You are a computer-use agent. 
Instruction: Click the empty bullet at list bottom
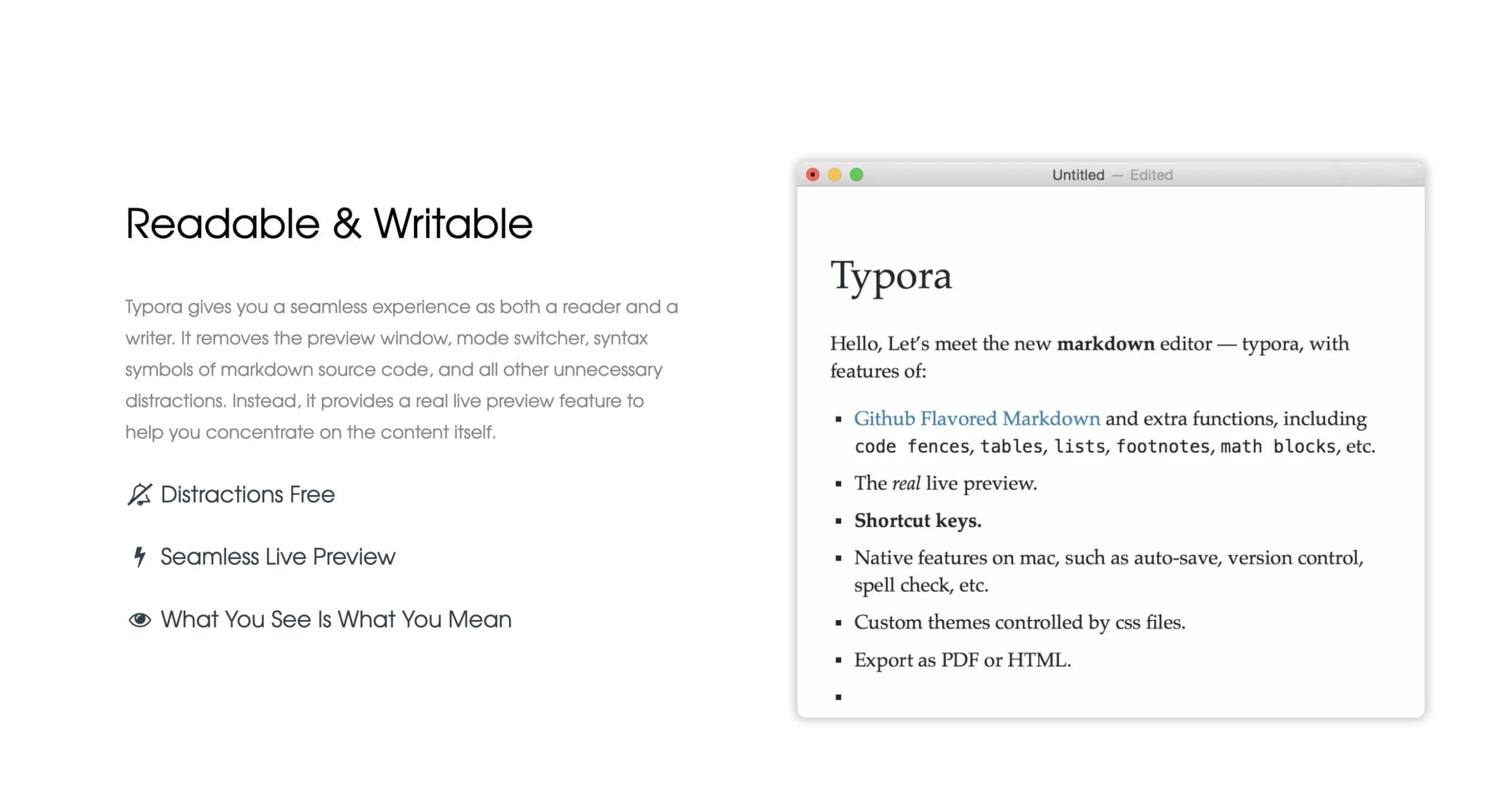pyautogui.click(x=838, y=697)
